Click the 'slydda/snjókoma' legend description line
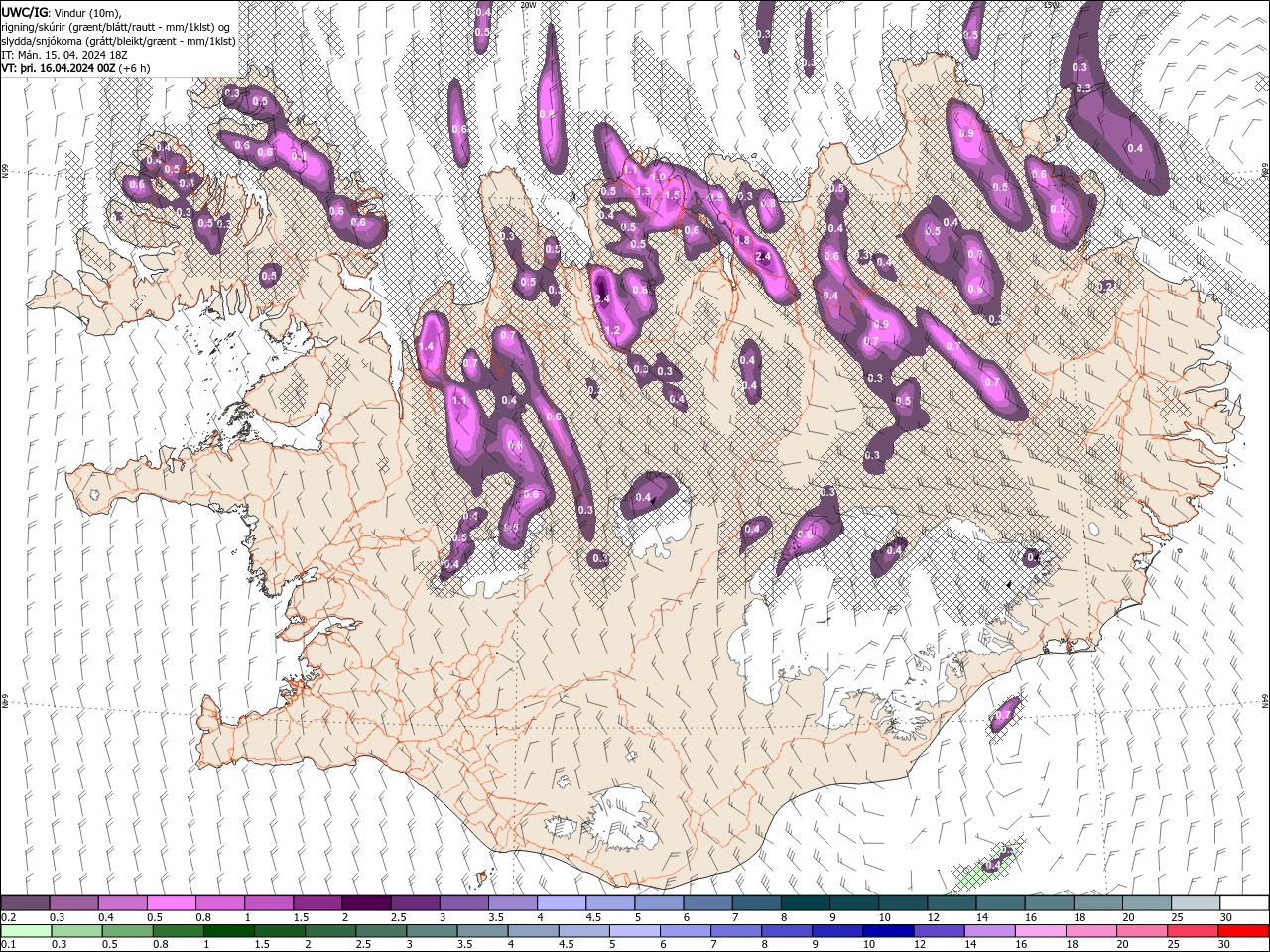 coord(118,41)
